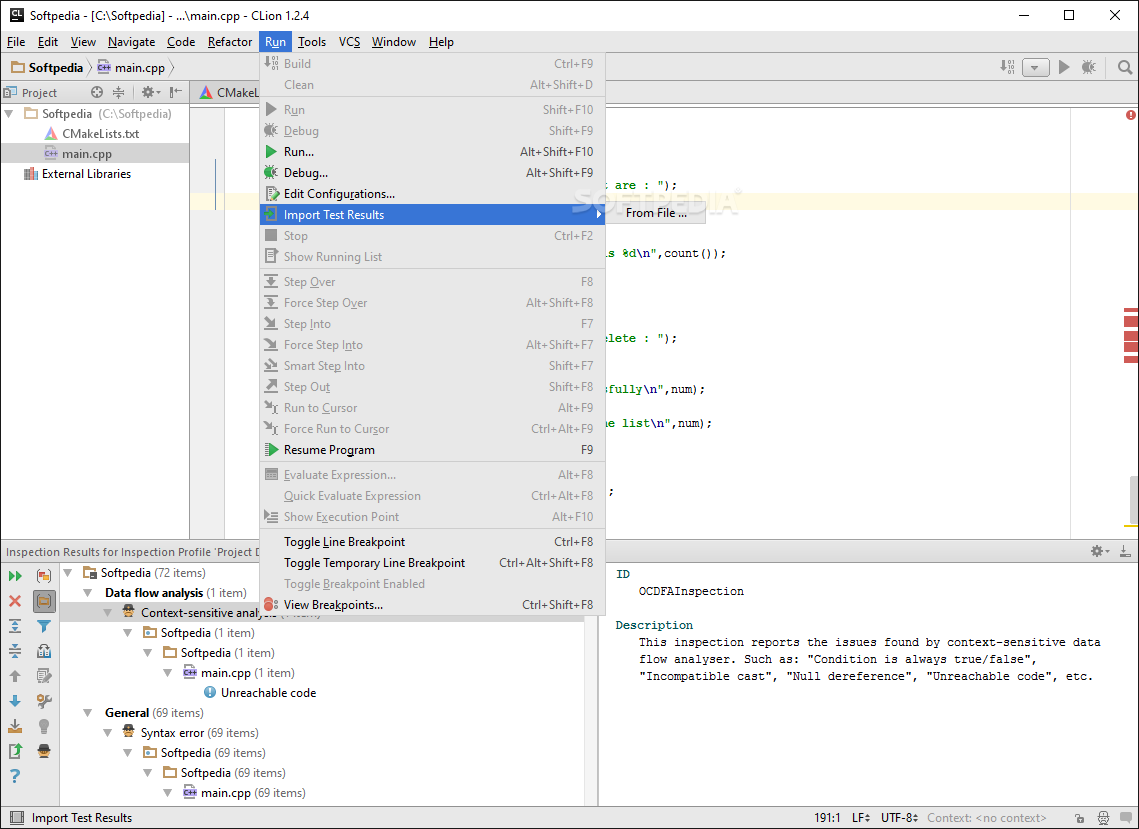Hide the Project panel with the hide icon
1139x829 pixels.
175,92
